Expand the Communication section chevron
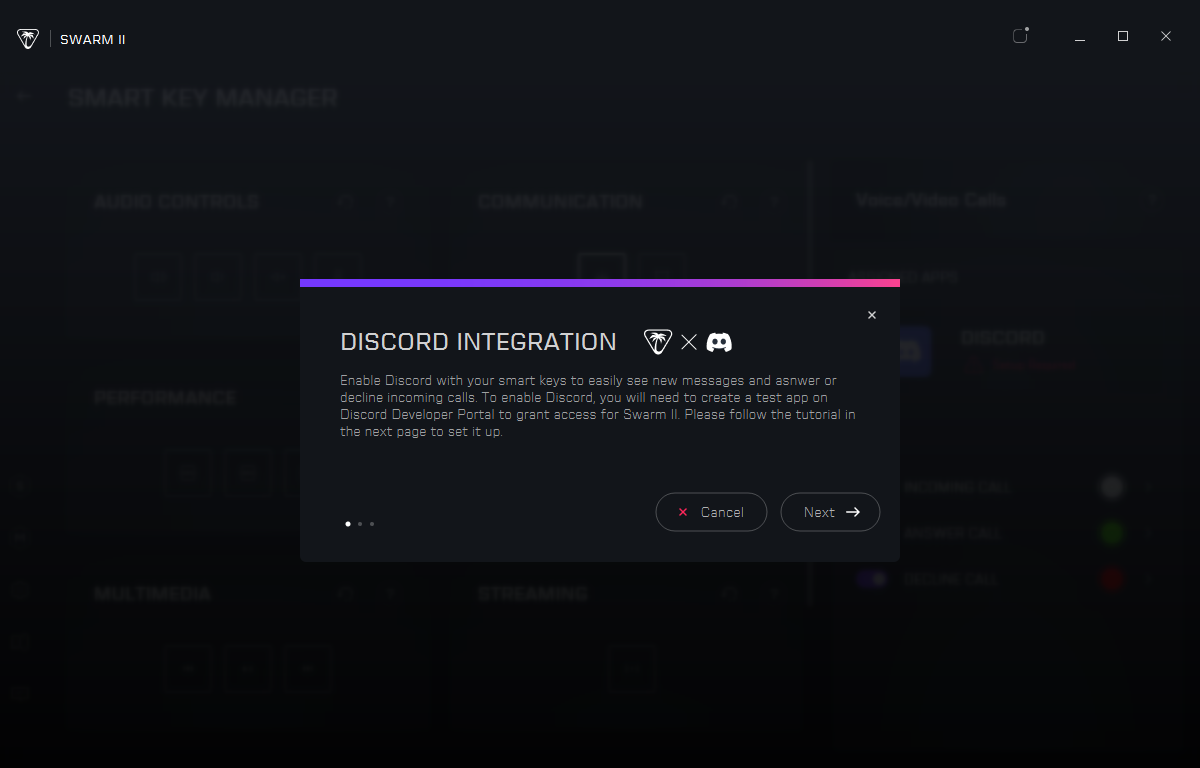Screen dimensions: 1200x768 click(775, 202)
